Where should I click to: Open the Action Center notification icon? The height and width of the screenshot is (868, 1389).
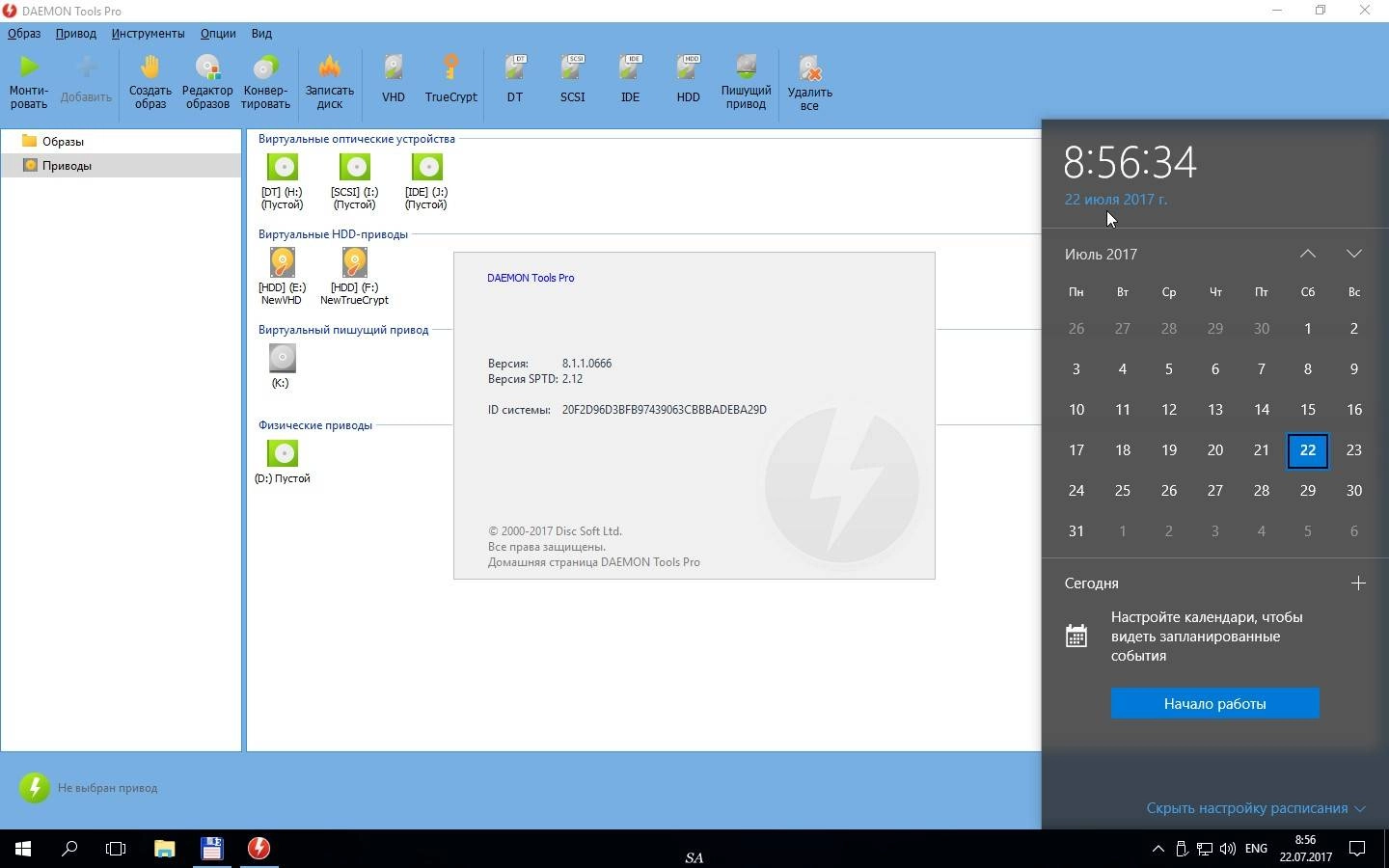click(1357, 849)
